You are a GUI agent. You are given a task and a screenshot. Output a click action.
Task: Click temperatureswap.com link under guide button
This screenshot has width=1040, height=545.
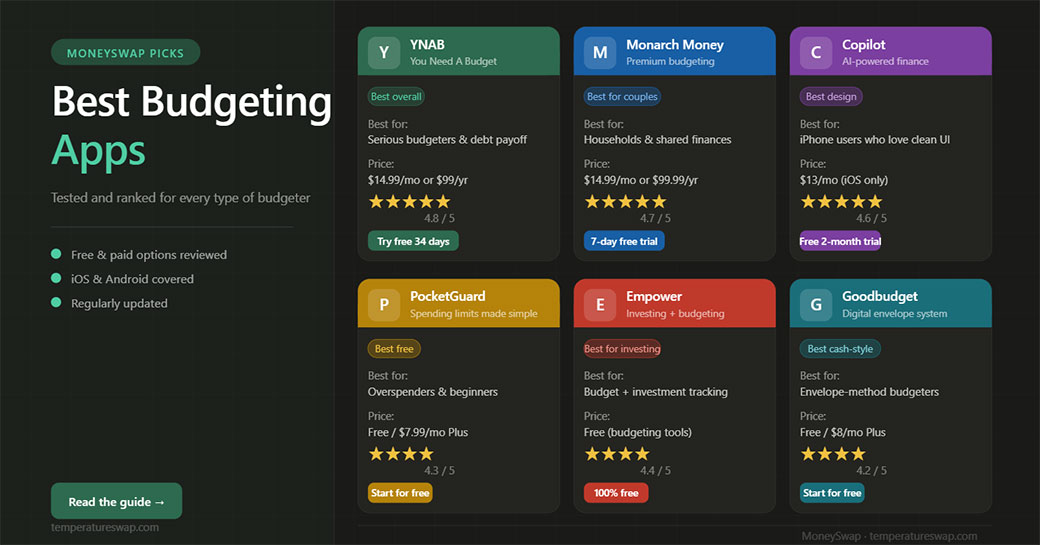[x=105, y=528]
